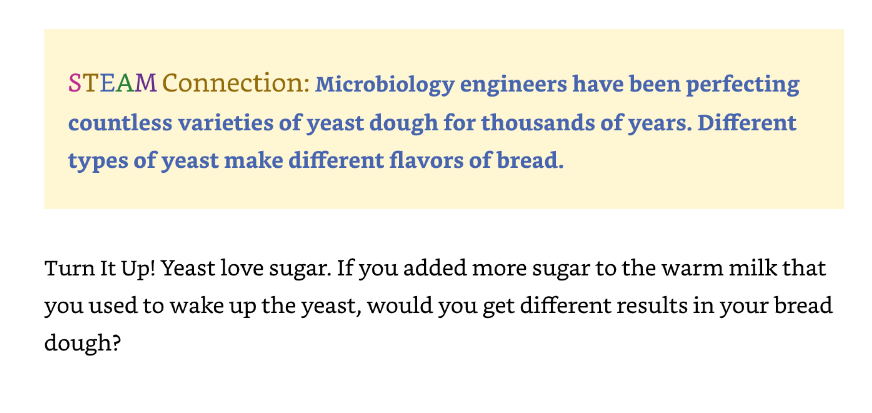The image size is (872, 413).
Task: Click the word Connection: in the heading
Action: pyautogui.click(x=236, y=83)
